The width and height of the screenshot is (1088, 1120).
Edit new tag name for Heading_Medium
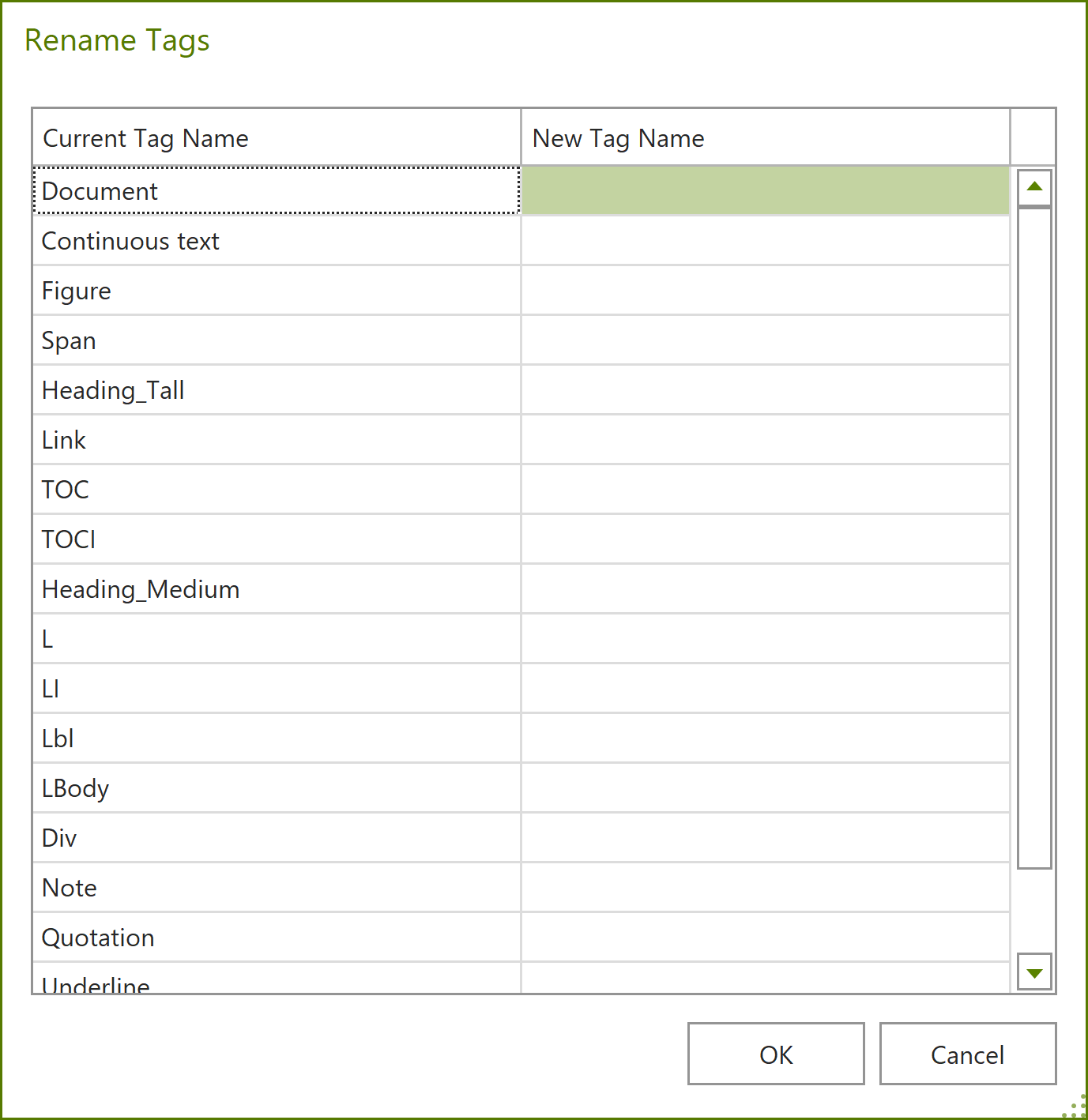766,588
